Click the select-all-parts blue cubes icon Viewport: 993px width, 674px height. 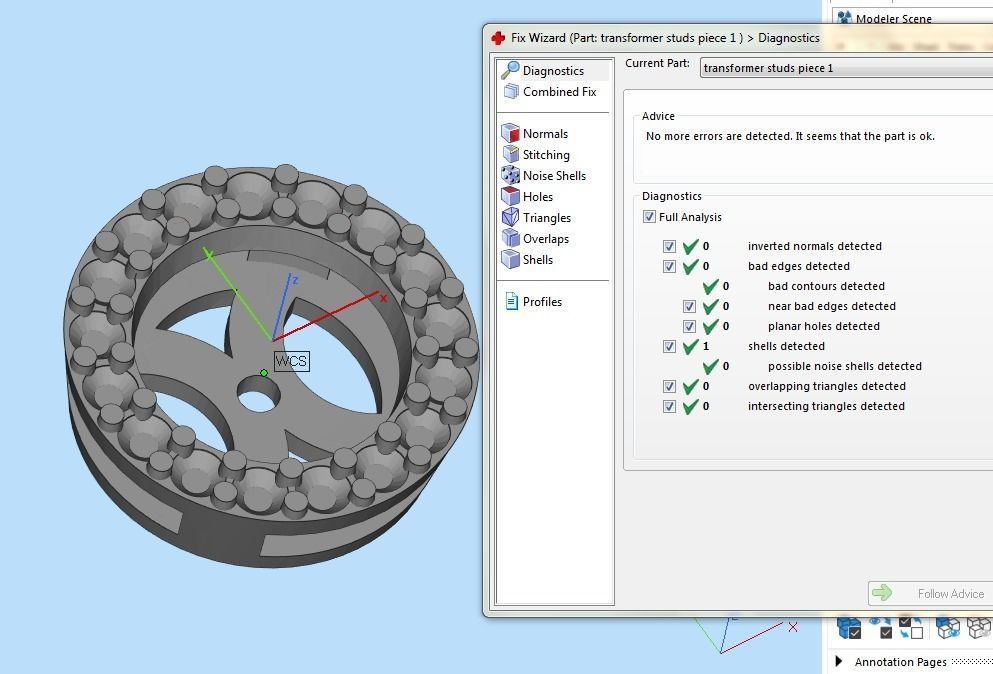tap(849, 627)
